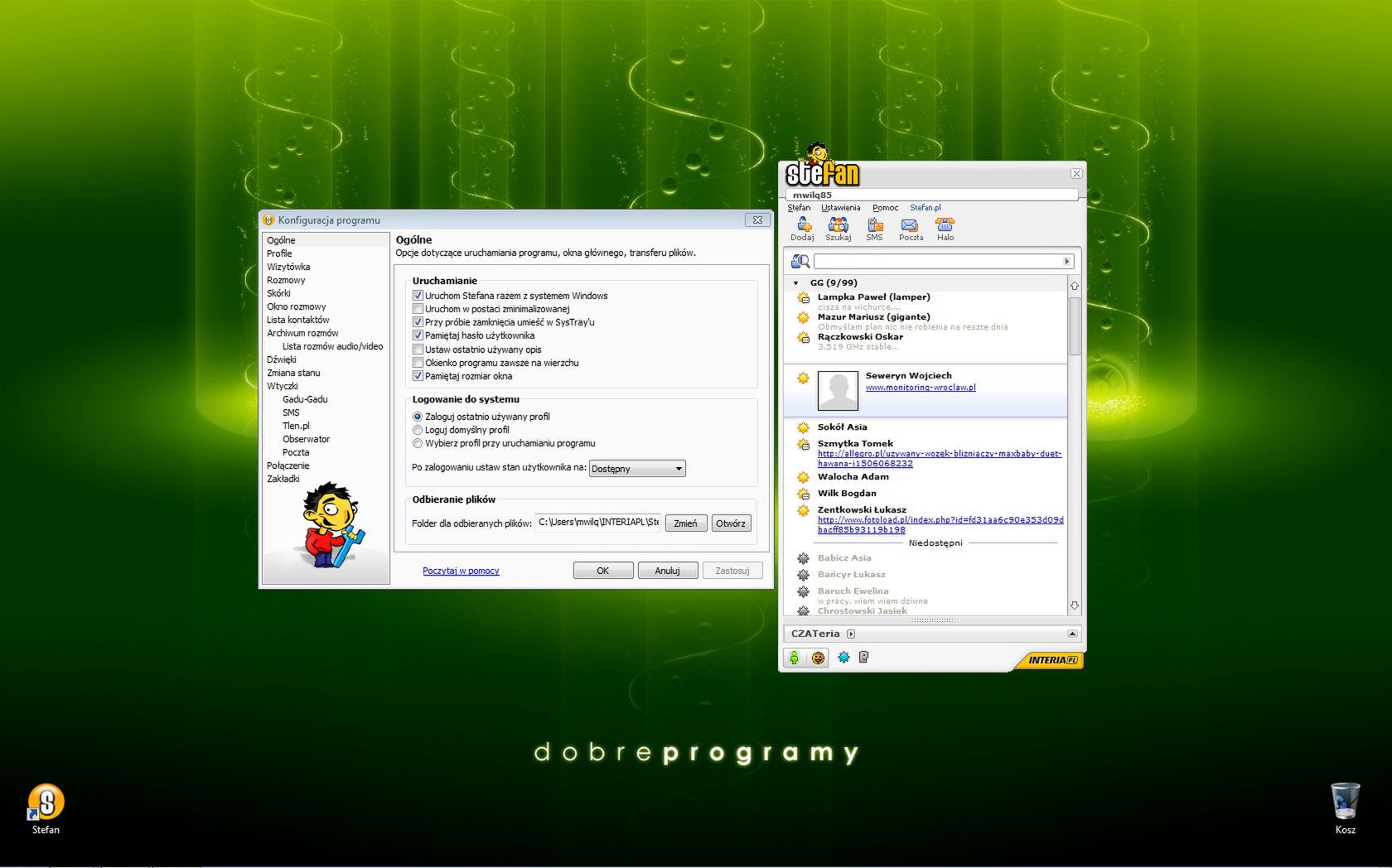Click the Zmień folder button
The height and width of the screenshot is (868, 1392).
point(686,523)
